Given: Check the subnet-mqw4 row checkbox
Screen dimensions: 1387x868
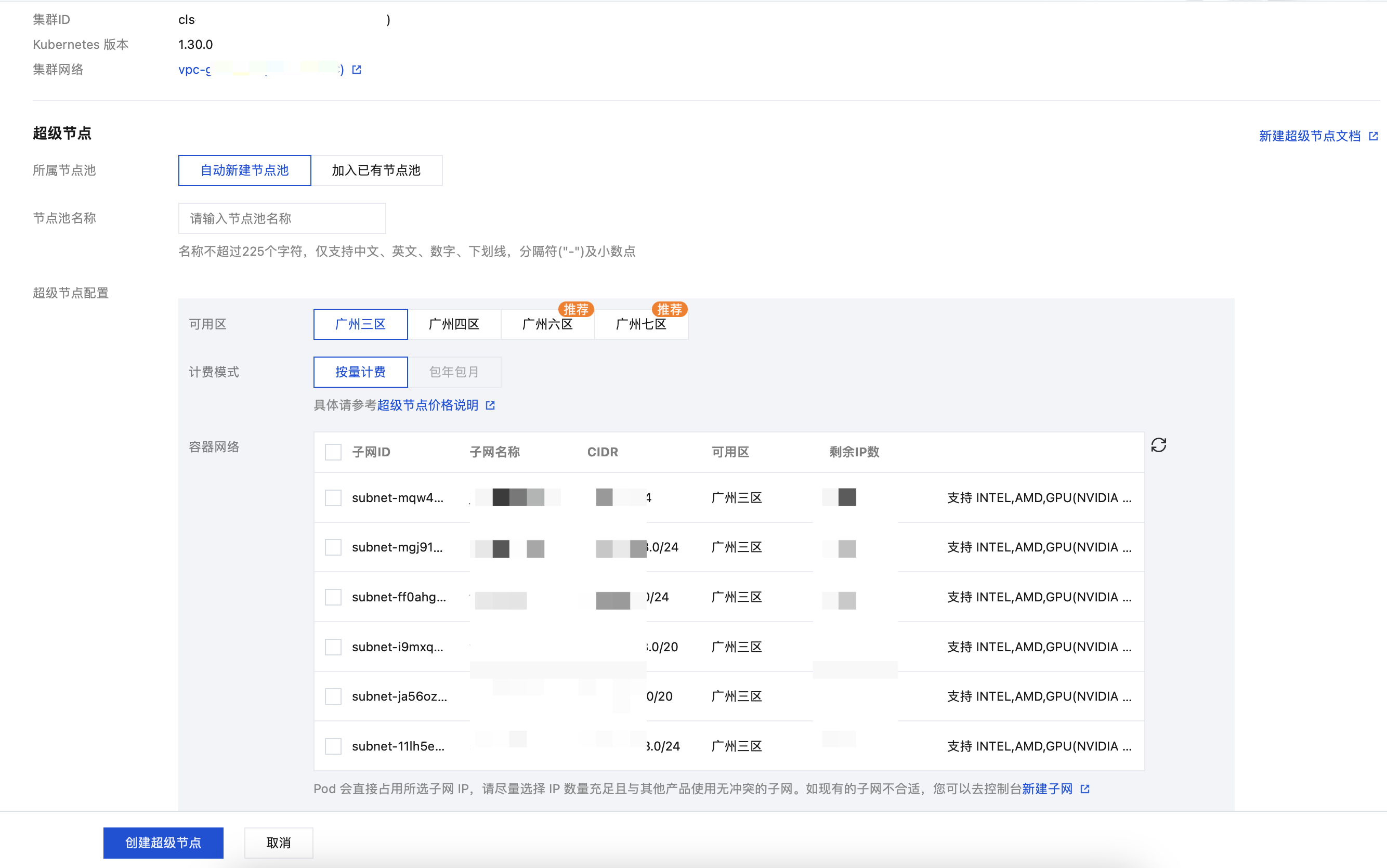Looking at the screenshot, I should coord(333,498).
